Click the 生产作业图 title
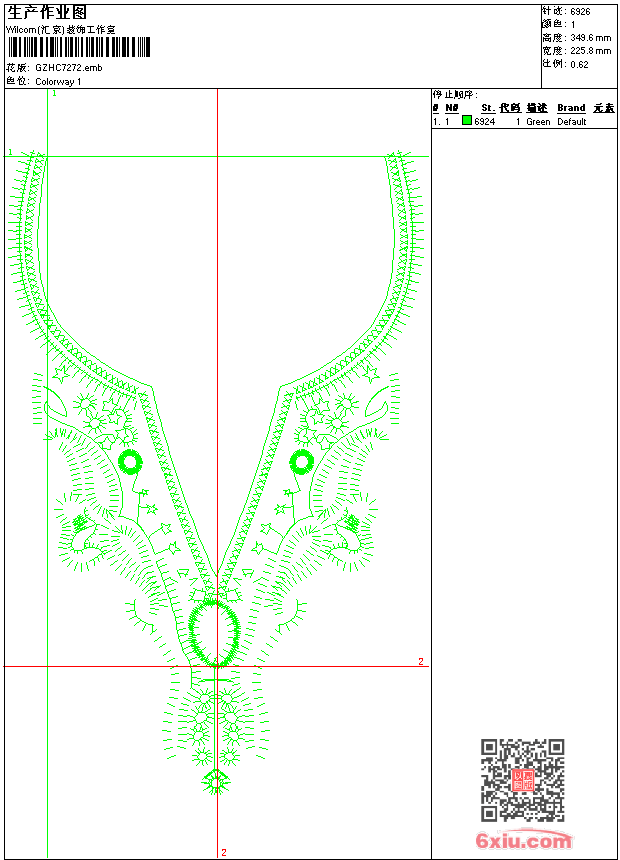Viewport: 620px width, 860px height. (x=47, y=12)
